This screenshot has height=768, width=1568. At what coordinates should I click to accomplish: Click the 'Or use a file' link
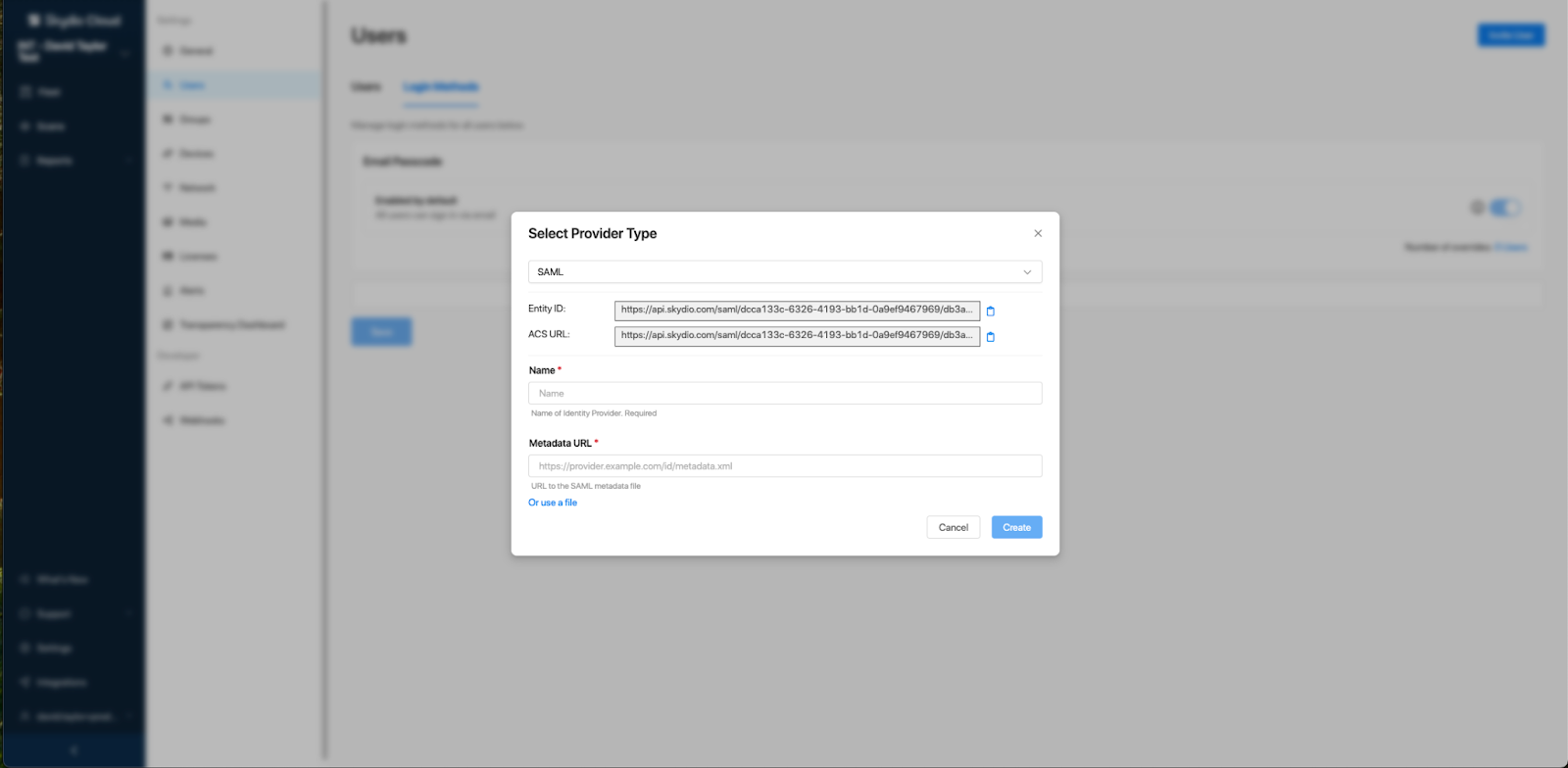[553, 503]
